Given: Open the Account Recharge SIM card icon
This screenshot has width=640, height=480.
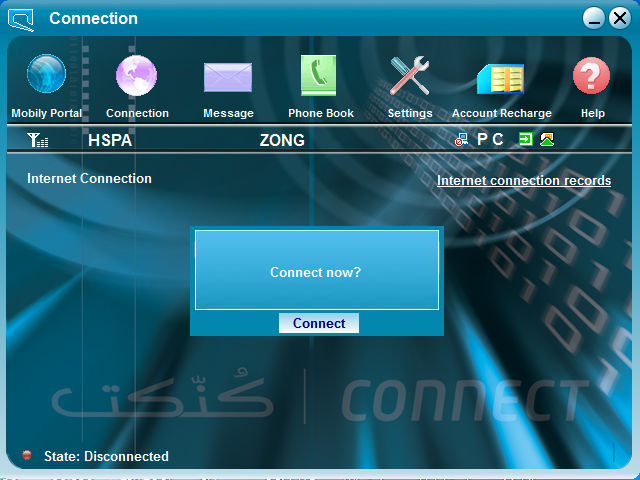Looking at the screenshot, I should coord(501,79).
